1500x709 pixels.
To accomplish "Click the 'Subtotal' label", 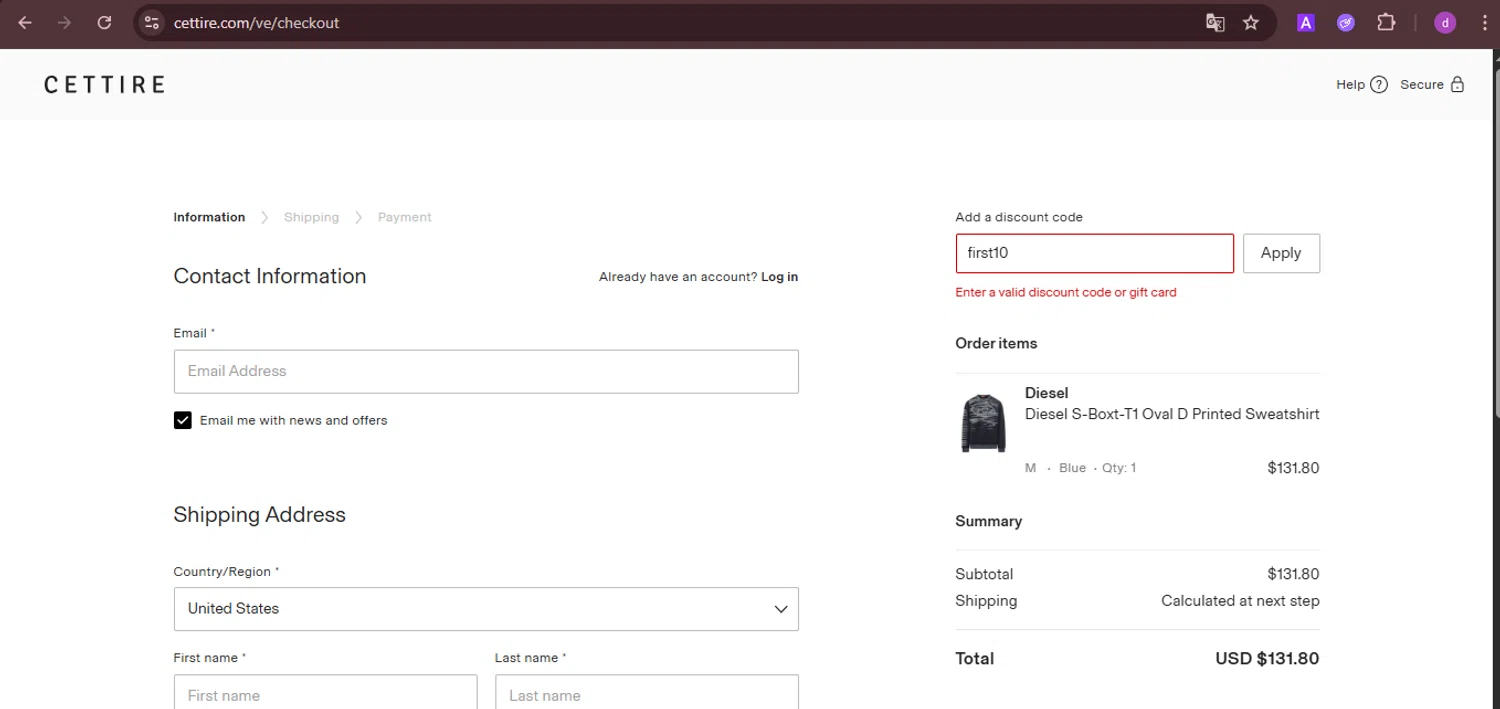I will [x=984, y=574].
